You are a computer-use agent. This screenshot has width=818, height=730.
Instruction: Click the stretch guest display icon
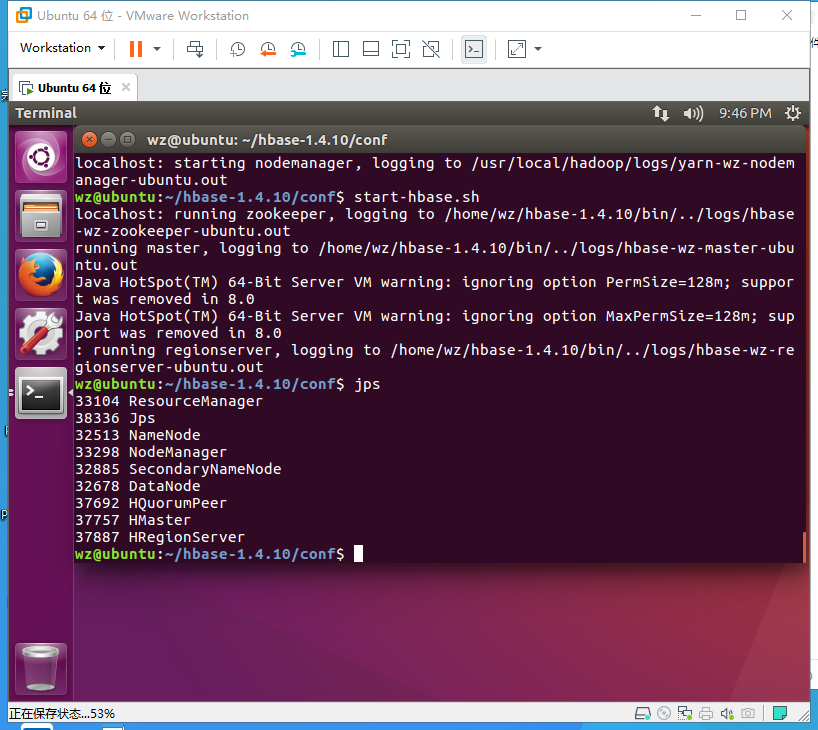(516, 49)
